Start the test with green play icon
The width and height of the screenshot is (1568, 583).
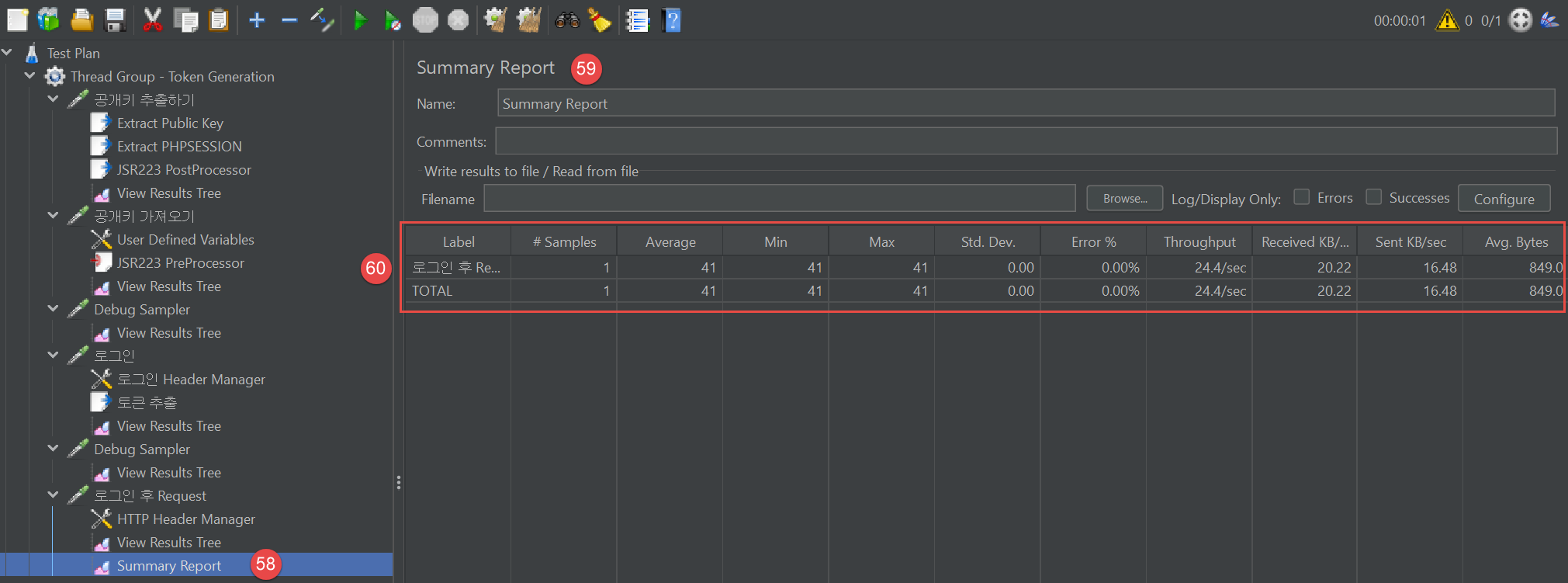(x=360, y=20)
